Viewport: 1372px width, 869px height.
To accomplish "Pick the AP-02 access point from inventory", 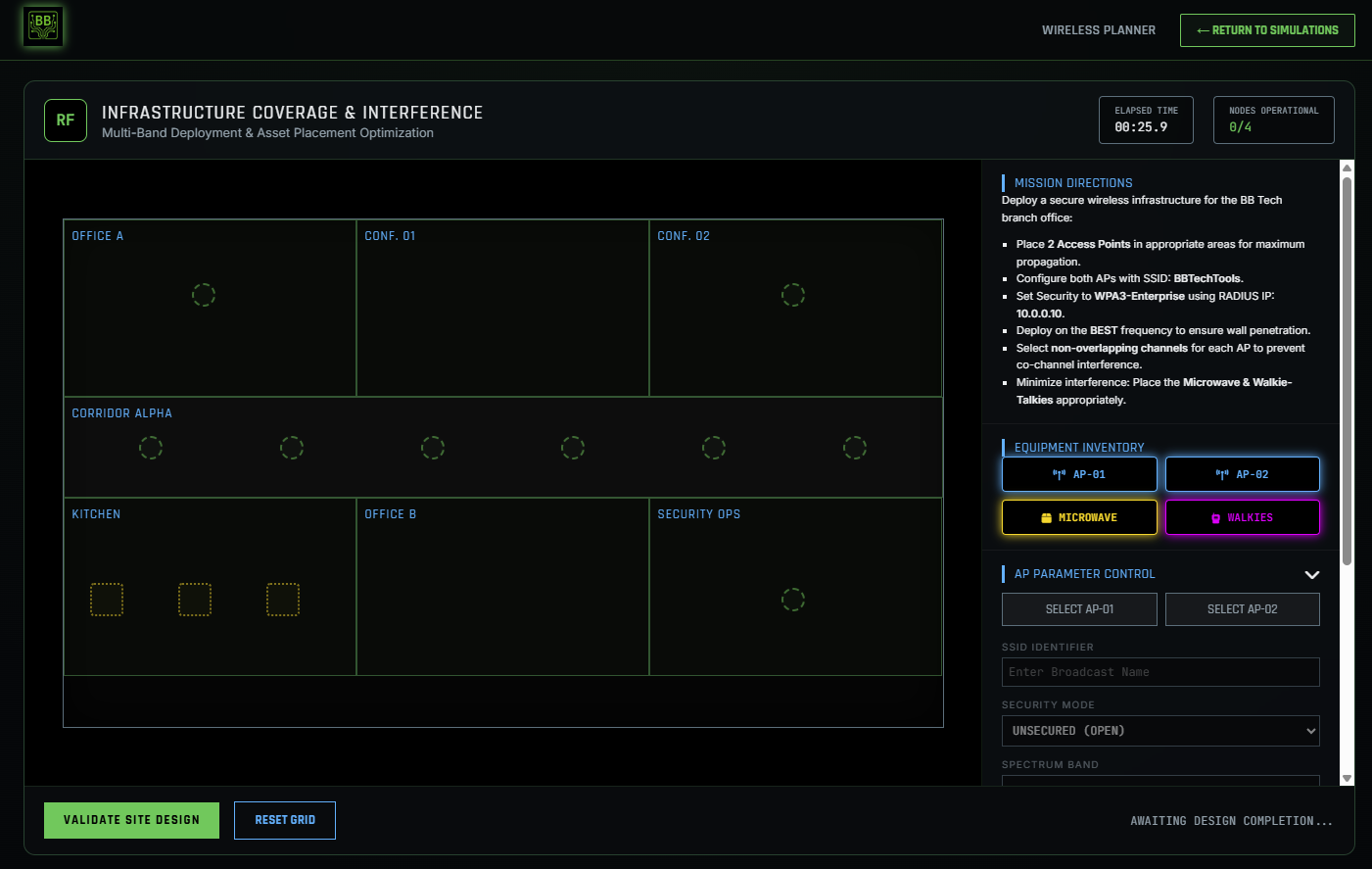I will coord(1242,474).
